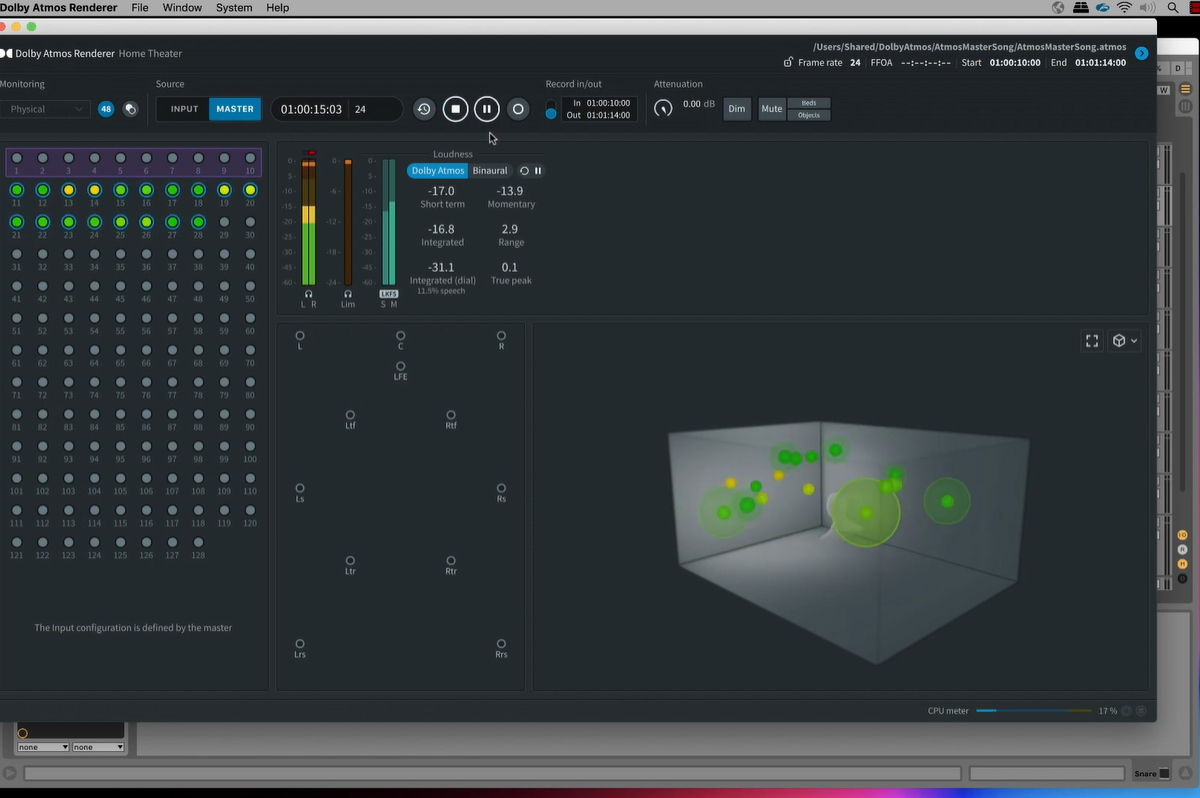The width and height of the screenshot is (1200, 798).
Task: Reset loudness measurement with circular arrow icon
Action: pos(524,171)
